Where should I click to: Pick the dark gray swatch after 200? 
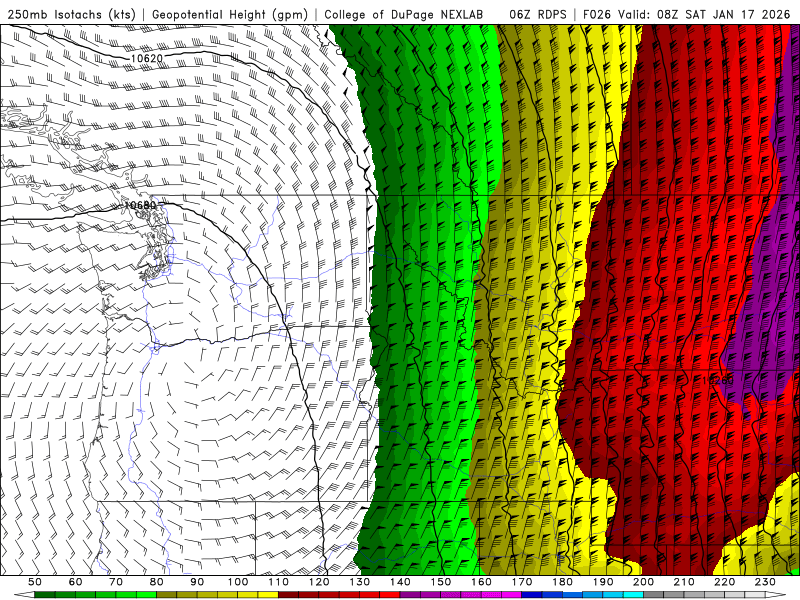point(654,595)
